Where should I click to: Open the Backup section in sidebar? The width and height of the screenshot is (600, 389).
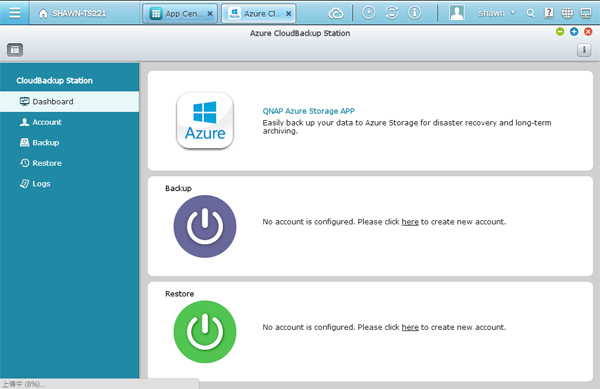point(70,143)
